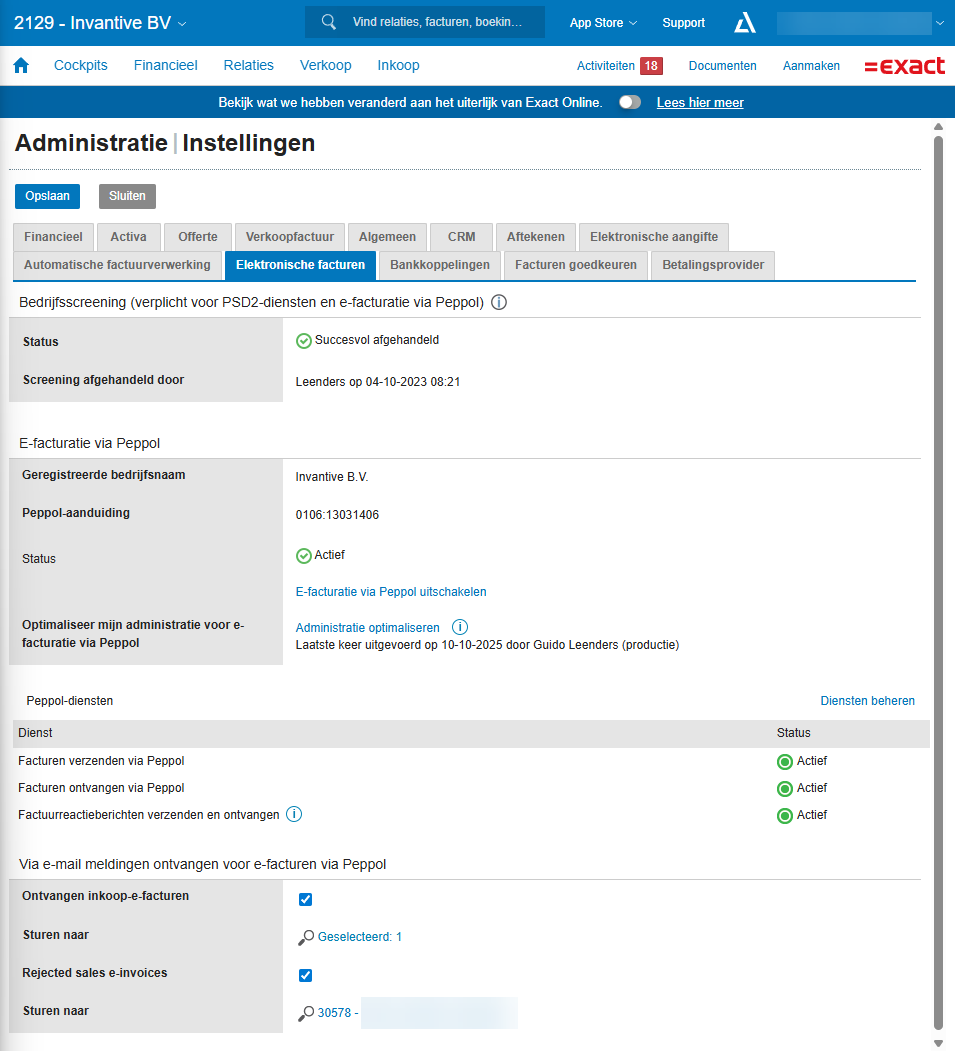Uncheck Rejected sales e-invoices checkbox
The height and width of the screenshot is (1051, 955).
pyautogui.click(x=306, y=975)
